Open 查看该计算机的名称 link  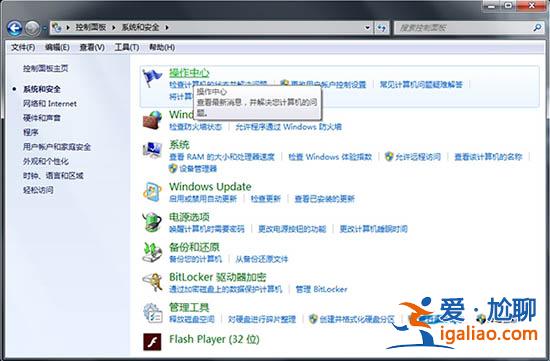click(488, 156)
